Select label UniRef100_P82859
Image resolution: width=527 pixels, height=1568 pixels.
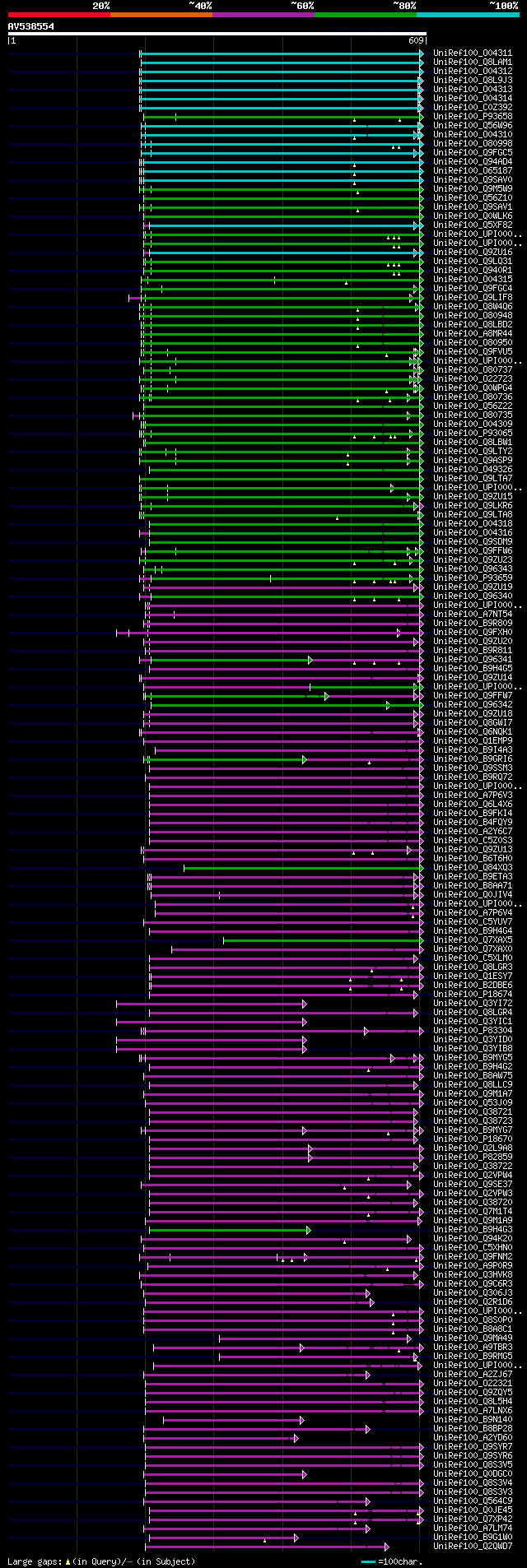click(473, 1157)
